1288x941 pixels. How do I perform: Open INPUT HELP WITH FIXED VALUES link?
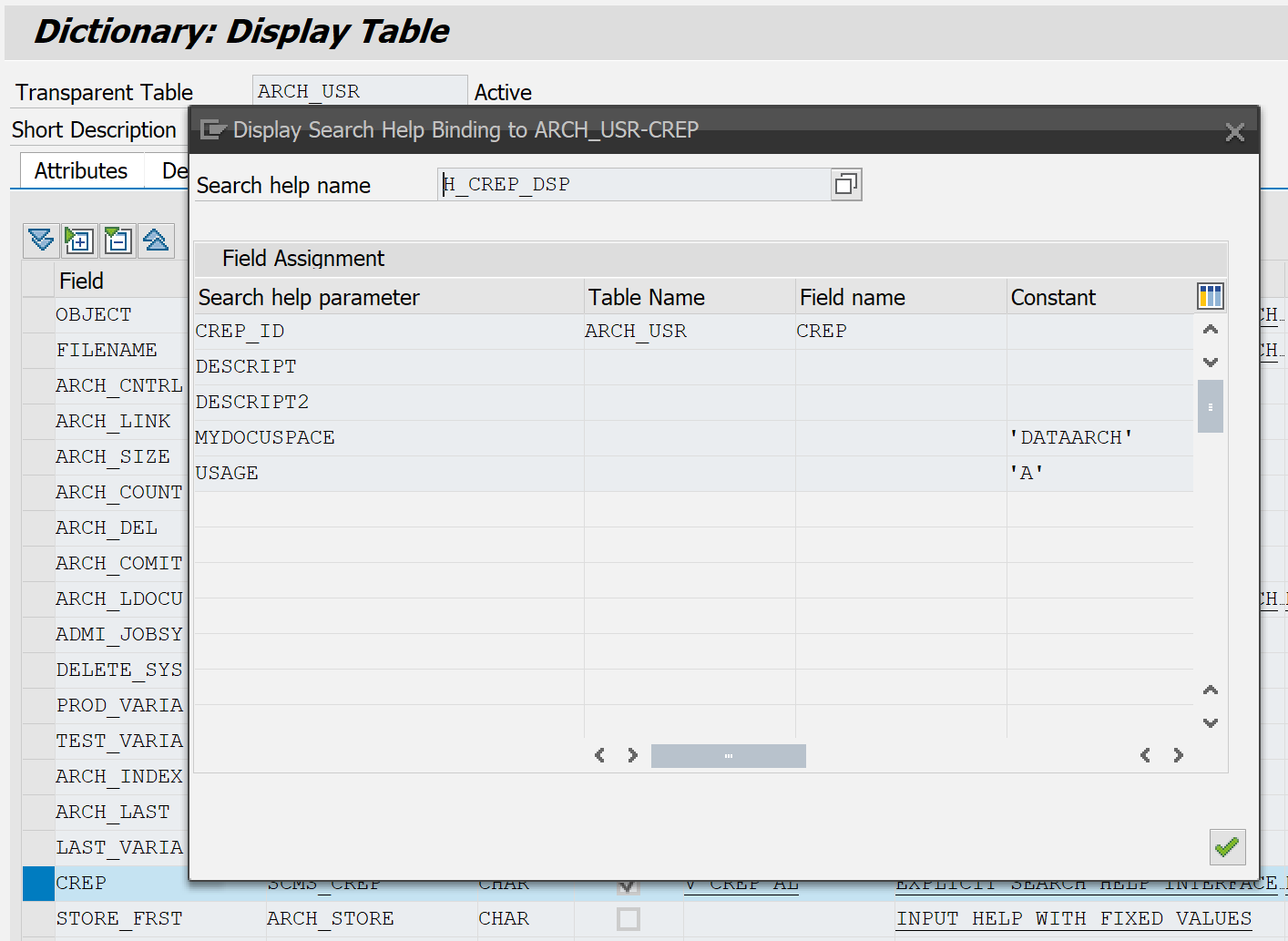coord(1073,918)
